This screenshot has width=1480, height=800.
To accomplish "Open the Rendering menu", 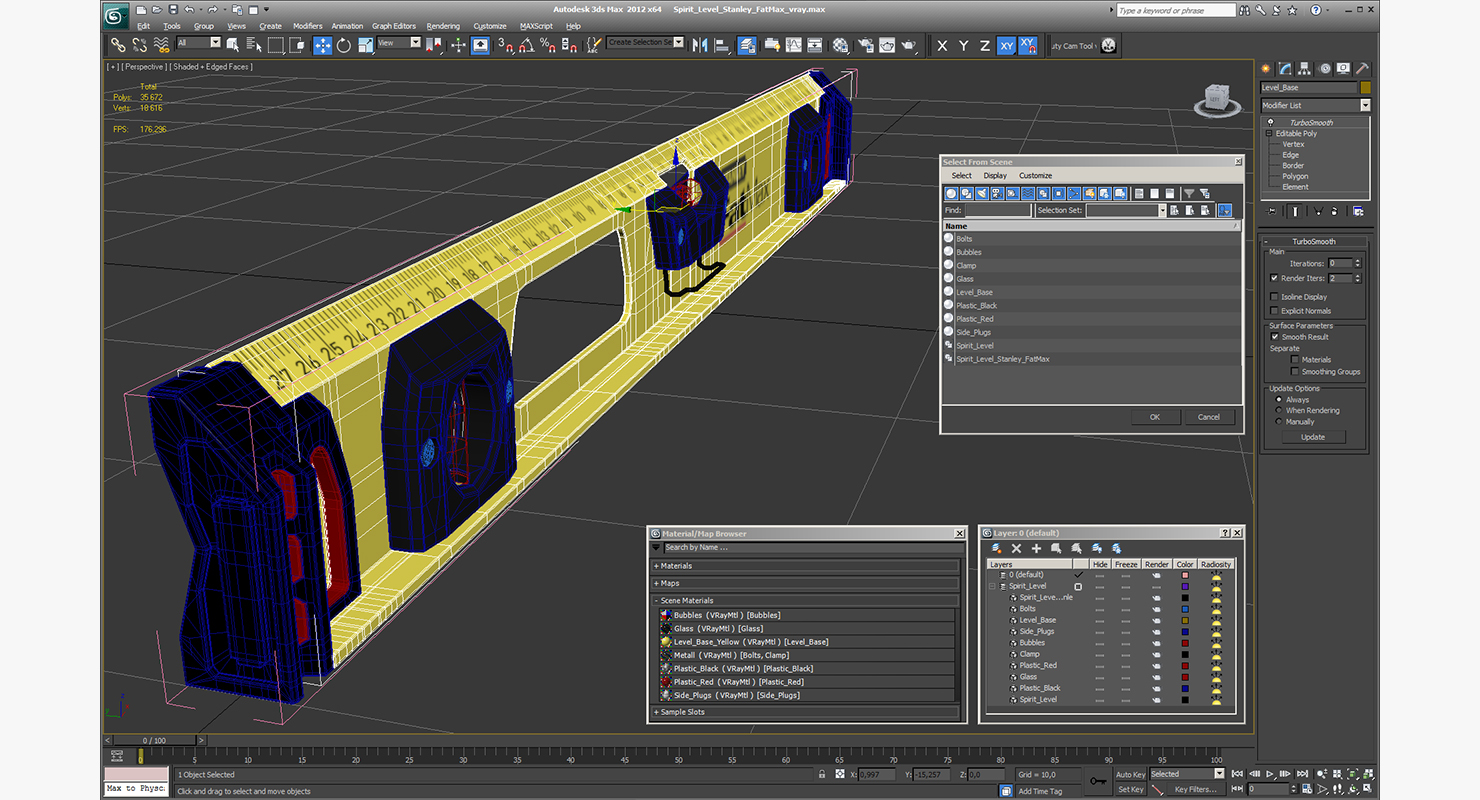I will tap(443, 26).
